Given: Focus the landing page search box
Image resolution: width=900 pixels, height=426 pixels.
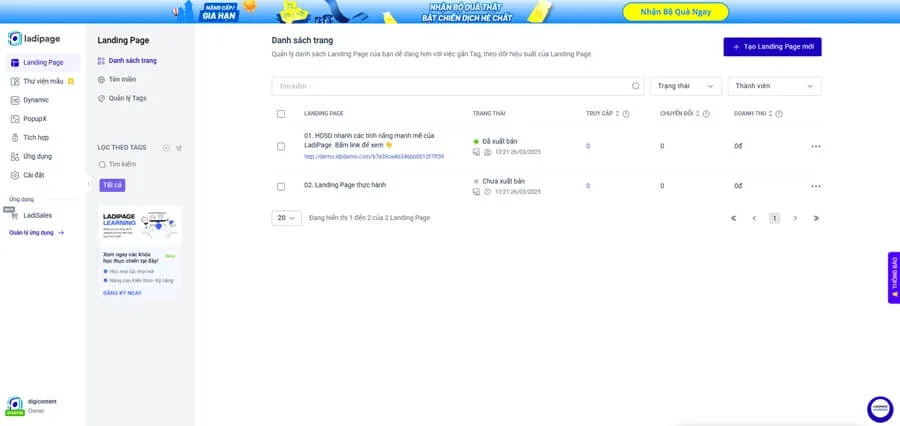Looking at the screenshot, I should coord(457,86).
